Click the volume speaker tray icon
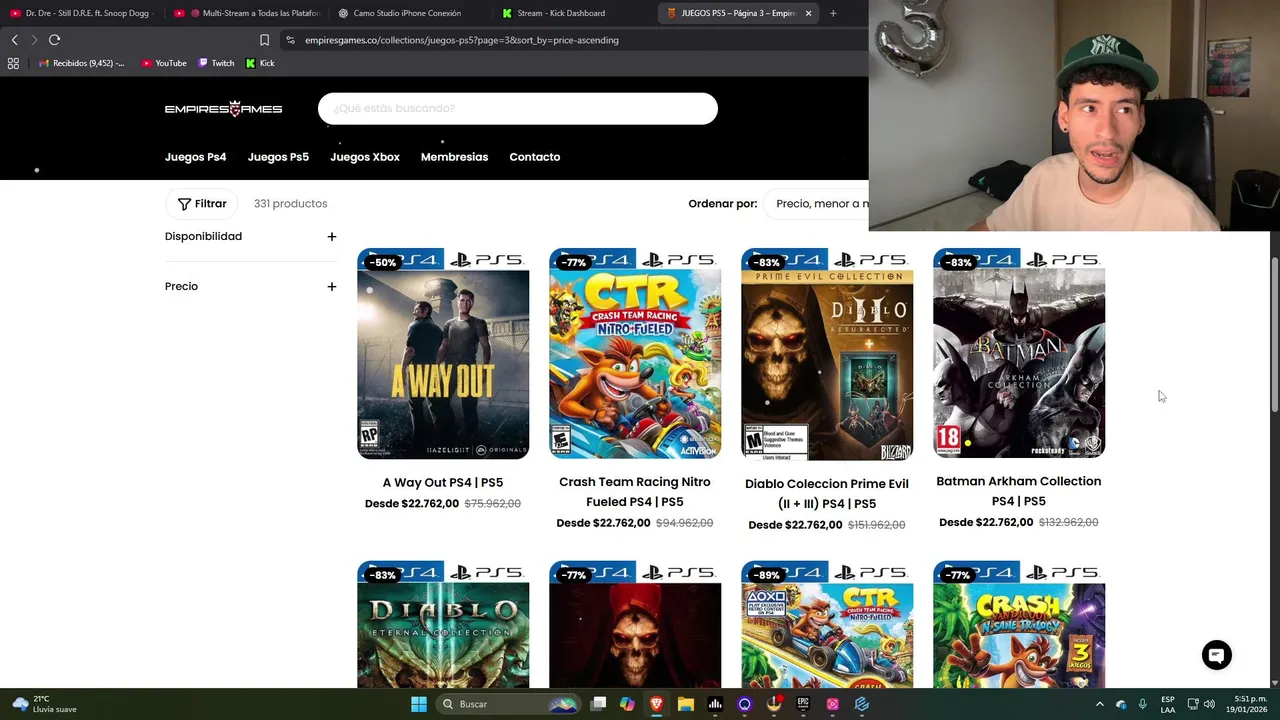The height and width of the screenshot is (720, 1280). (1209, 704)
